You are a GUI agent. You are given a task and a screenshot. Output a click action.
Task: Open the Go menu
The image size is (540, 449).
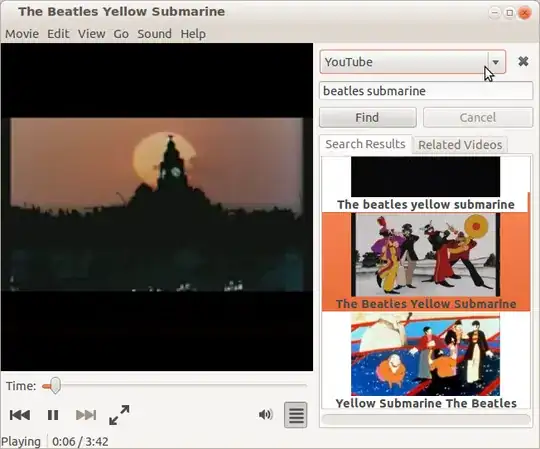click(121, 34)
